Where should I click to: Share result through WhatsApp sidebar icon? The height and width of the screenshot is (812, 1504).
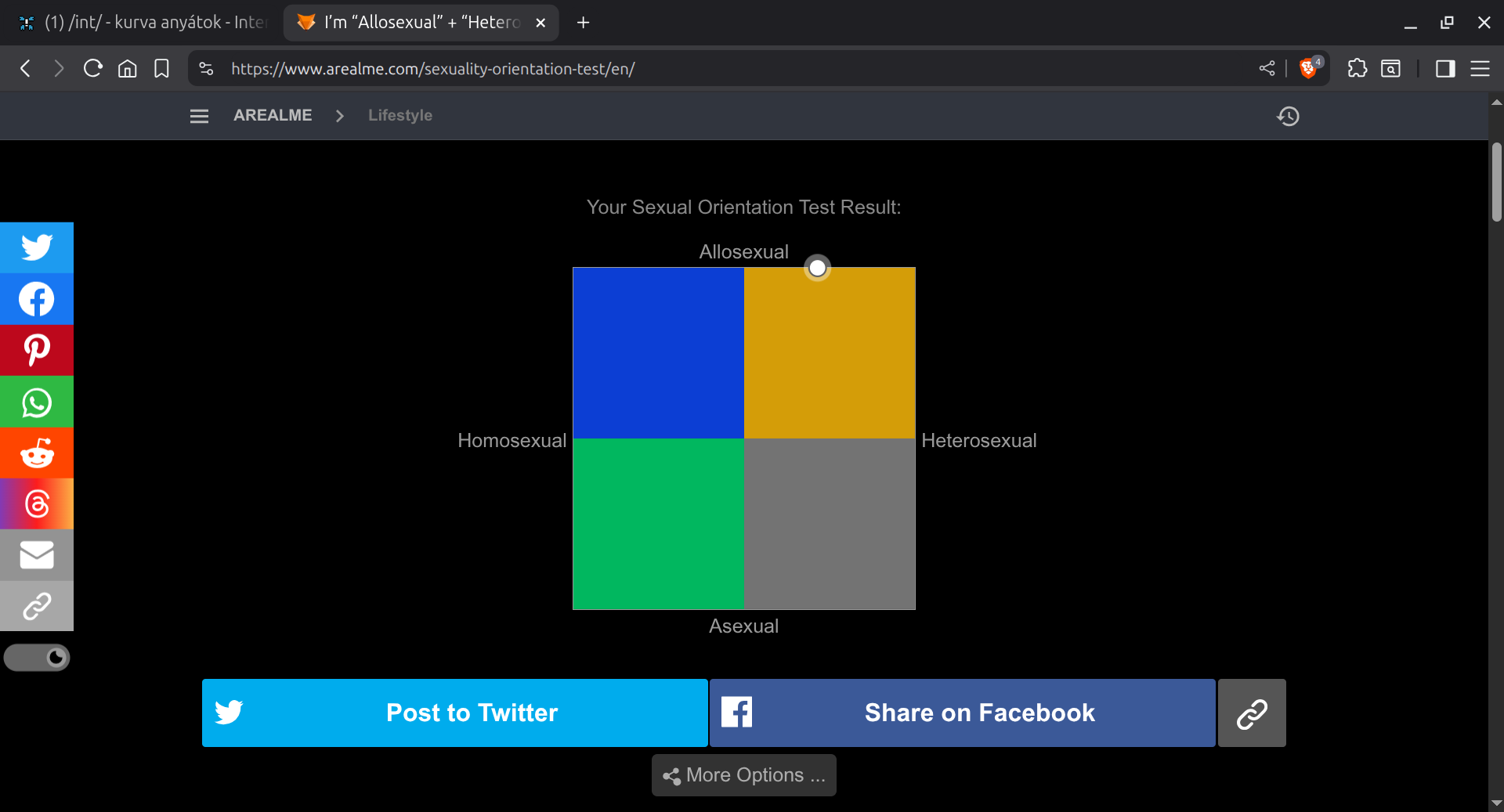click(x=37, y=402)
